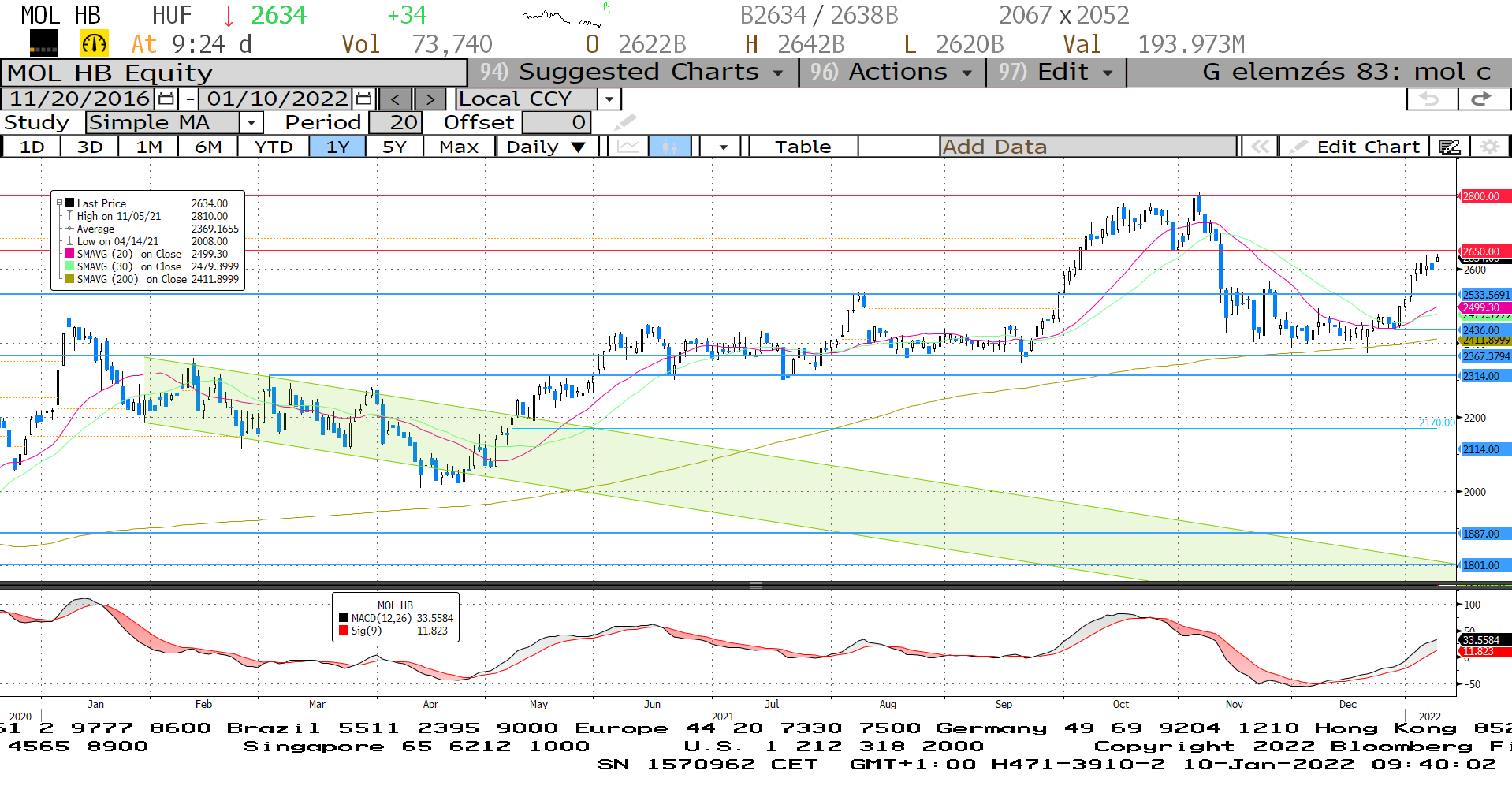
Task: Click the last price 2634 quote
Action: click(278, 15)
